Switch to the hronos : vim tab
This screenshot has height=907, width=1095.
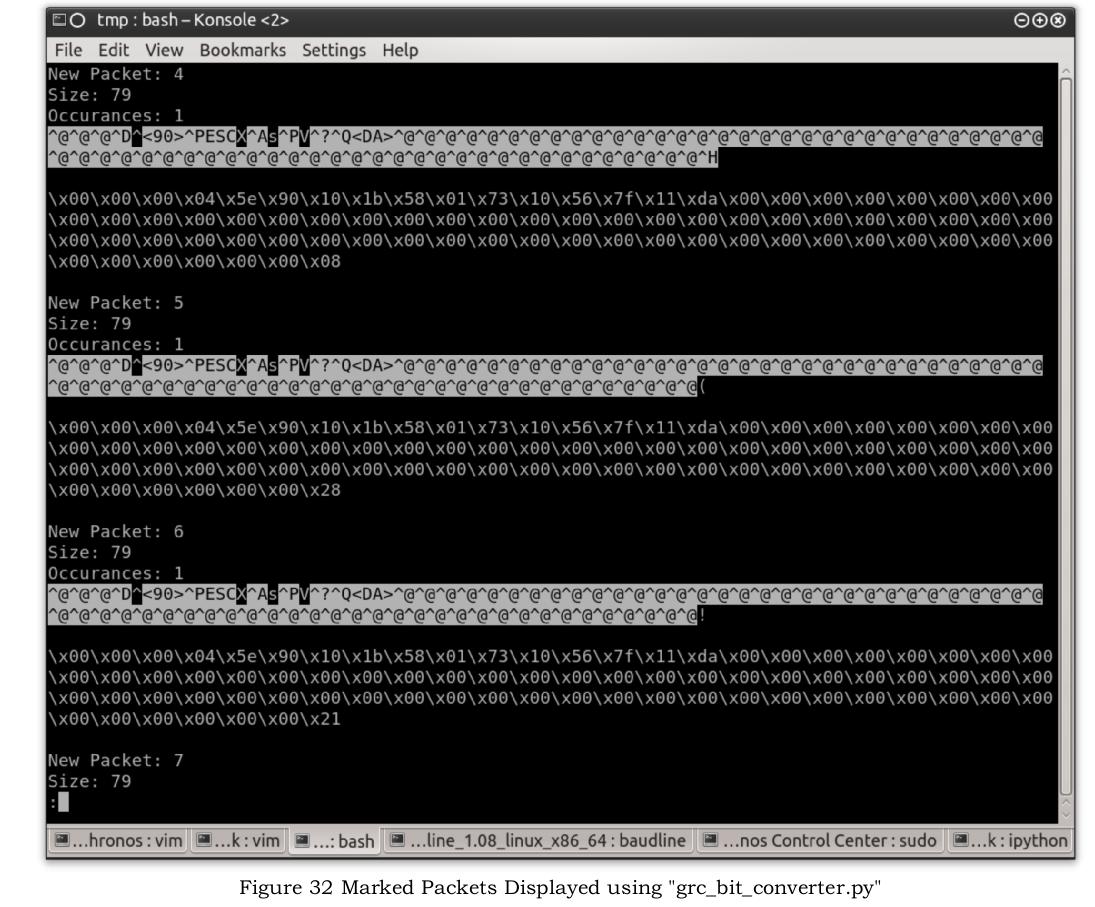tap(118, 840)
